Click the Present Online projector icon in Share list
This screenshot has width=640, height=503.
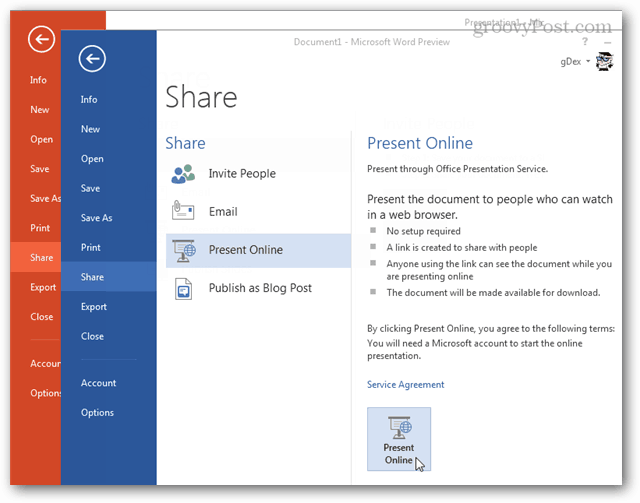[x=184, y=250]
